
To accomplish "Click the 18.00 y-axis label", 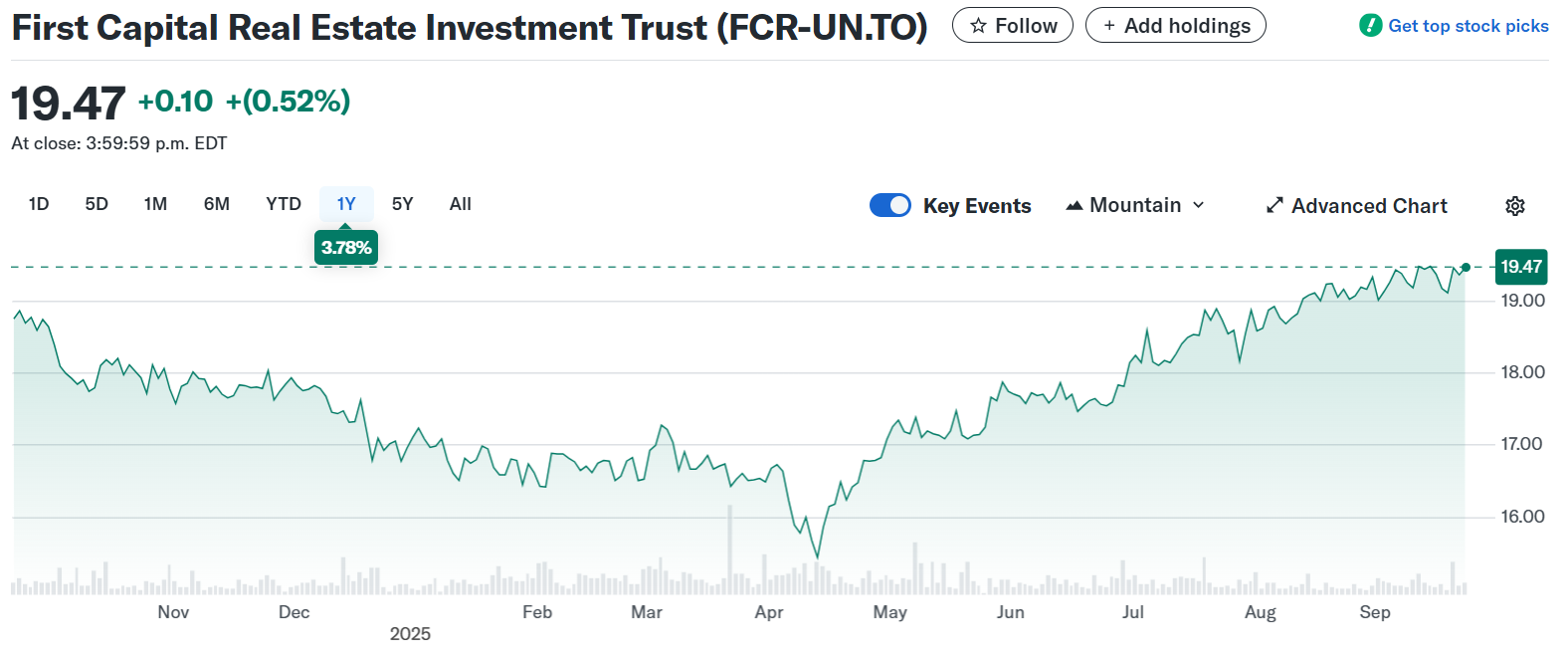I will [1522, 372].
